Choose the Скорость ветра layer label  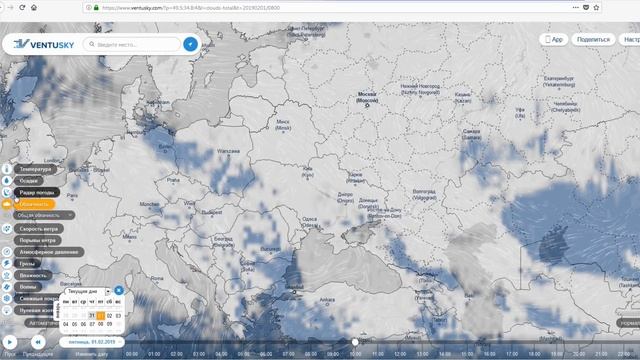click(x=39, y=229)
